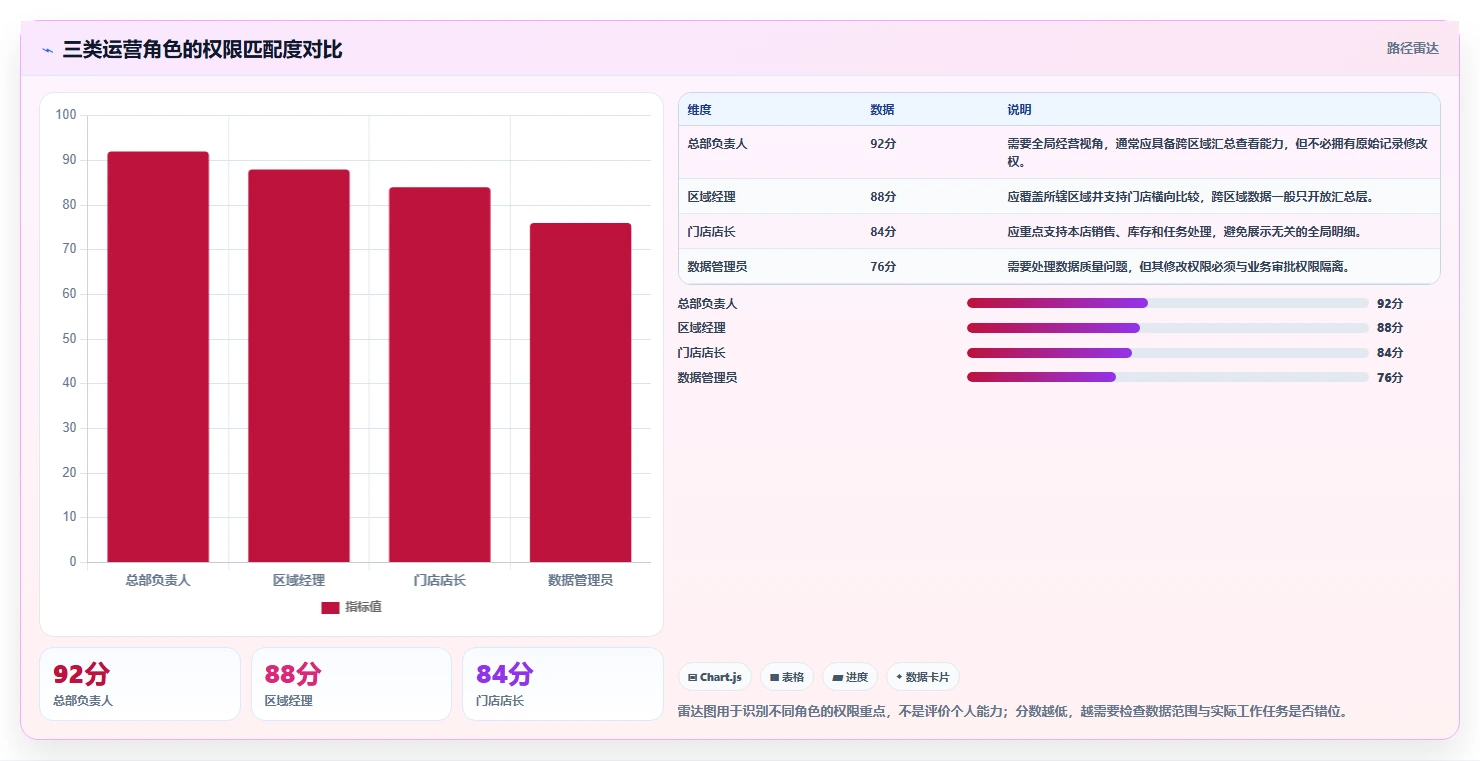Click the description starting 需要处理数据质量问题
Viewport: 1480px width, 761px height.
(x=1178, y=267)
